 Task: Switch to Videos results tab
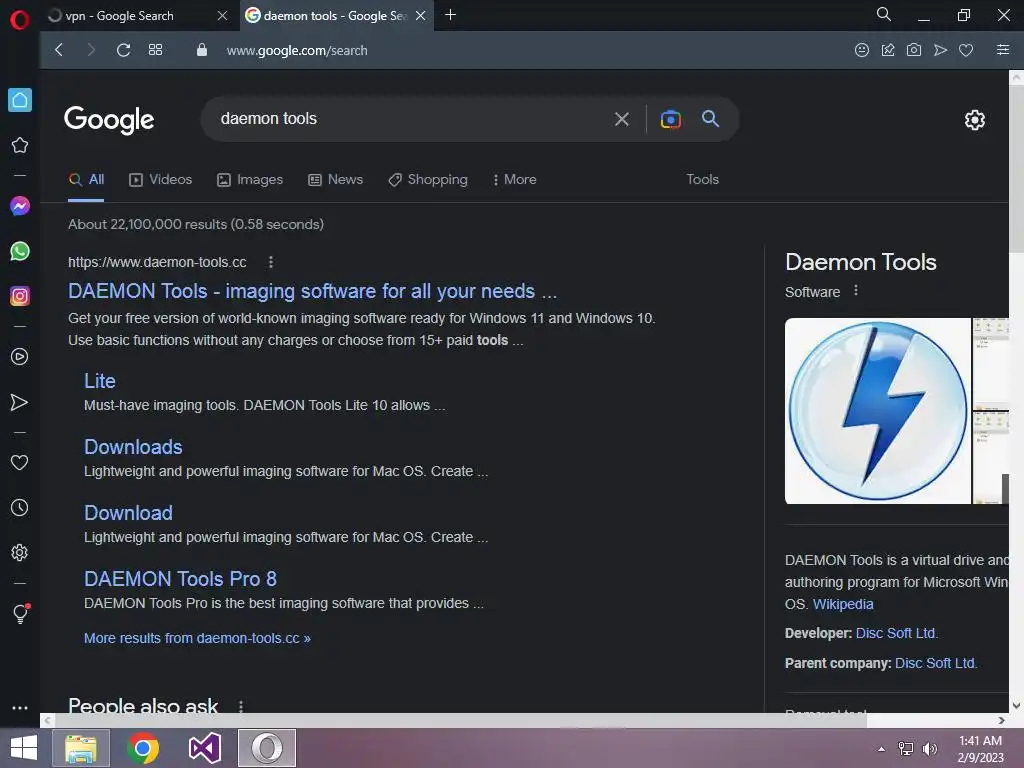tap(161, 180)
